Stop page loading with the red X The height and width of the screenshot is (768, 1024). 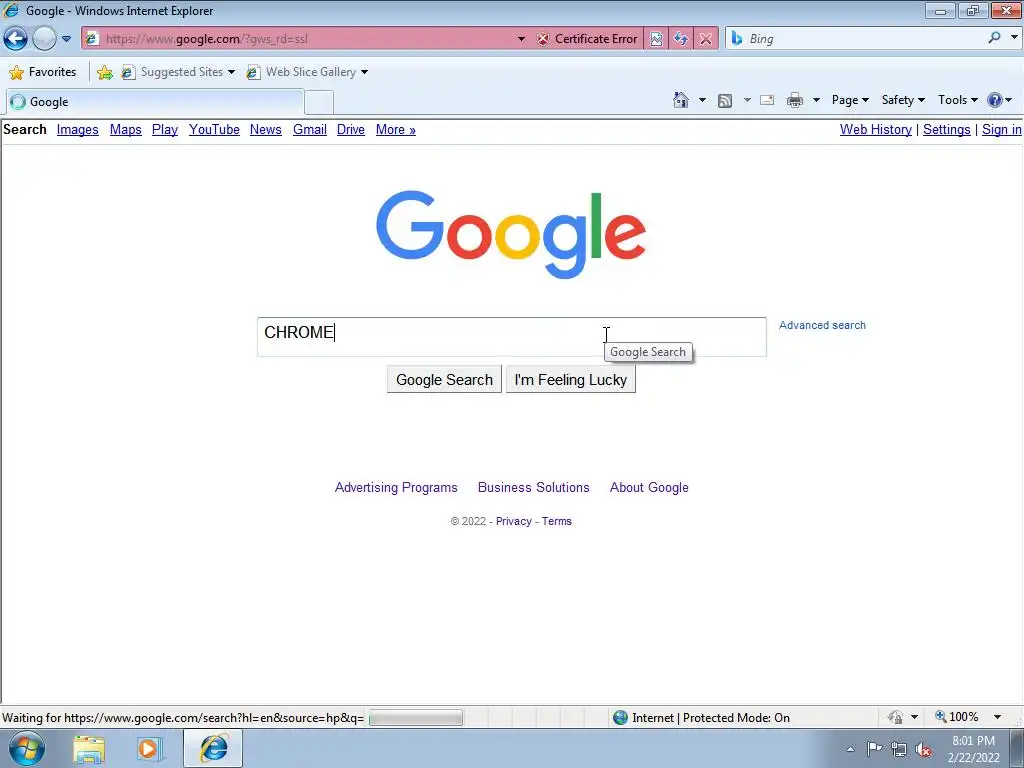pyautogui.click(x=706, y=39)
